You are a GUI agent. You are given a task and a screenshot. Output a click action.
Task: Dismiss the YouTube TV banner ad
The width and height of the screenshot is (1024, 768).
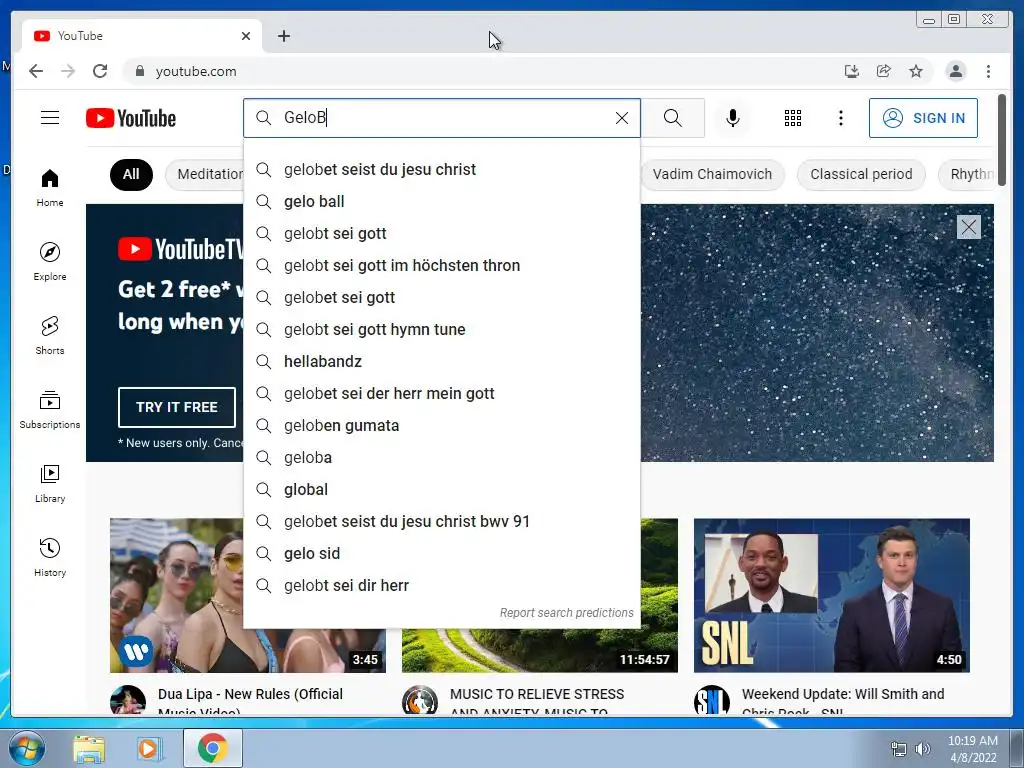tap(968, 227)
